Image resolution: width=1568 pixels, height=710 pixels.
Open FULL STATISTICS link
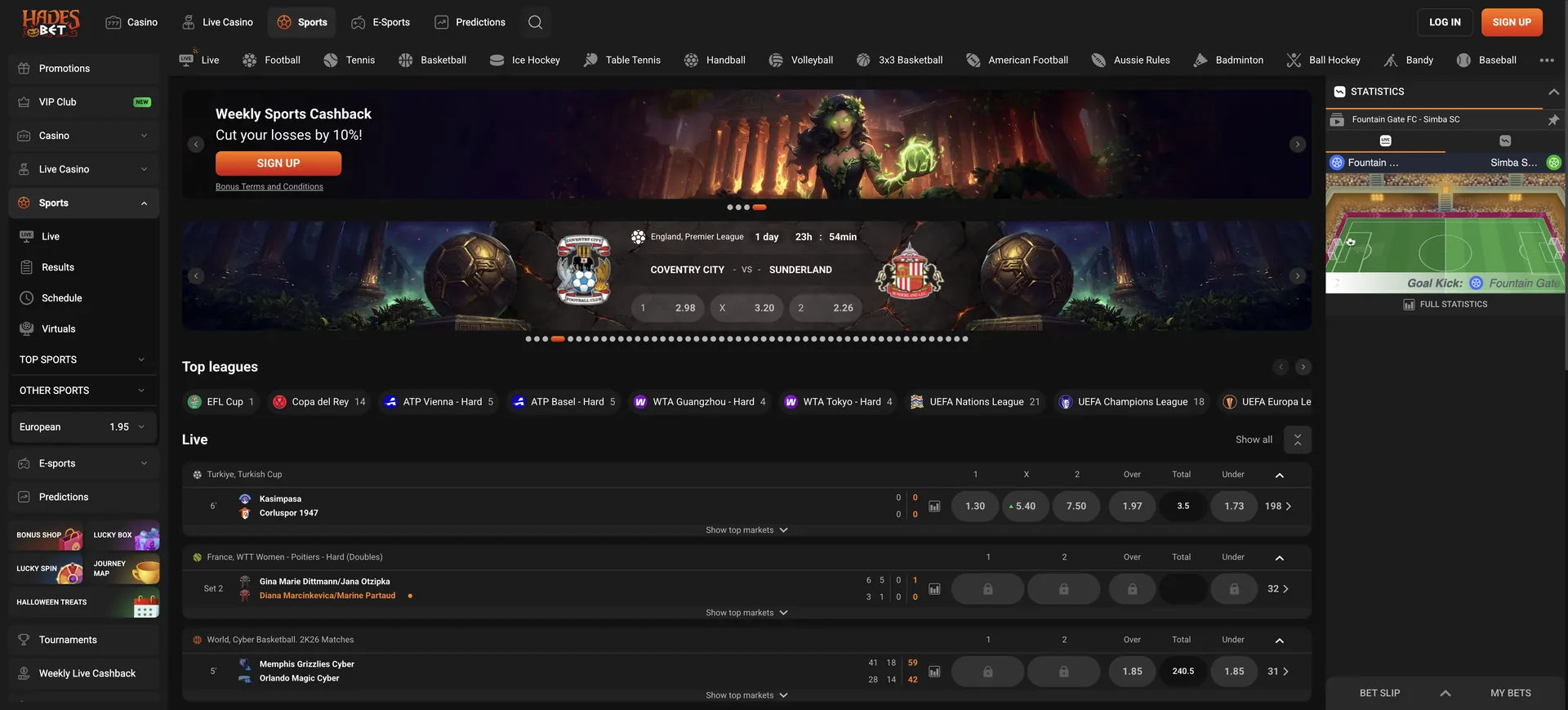[x=1445, y=305]
